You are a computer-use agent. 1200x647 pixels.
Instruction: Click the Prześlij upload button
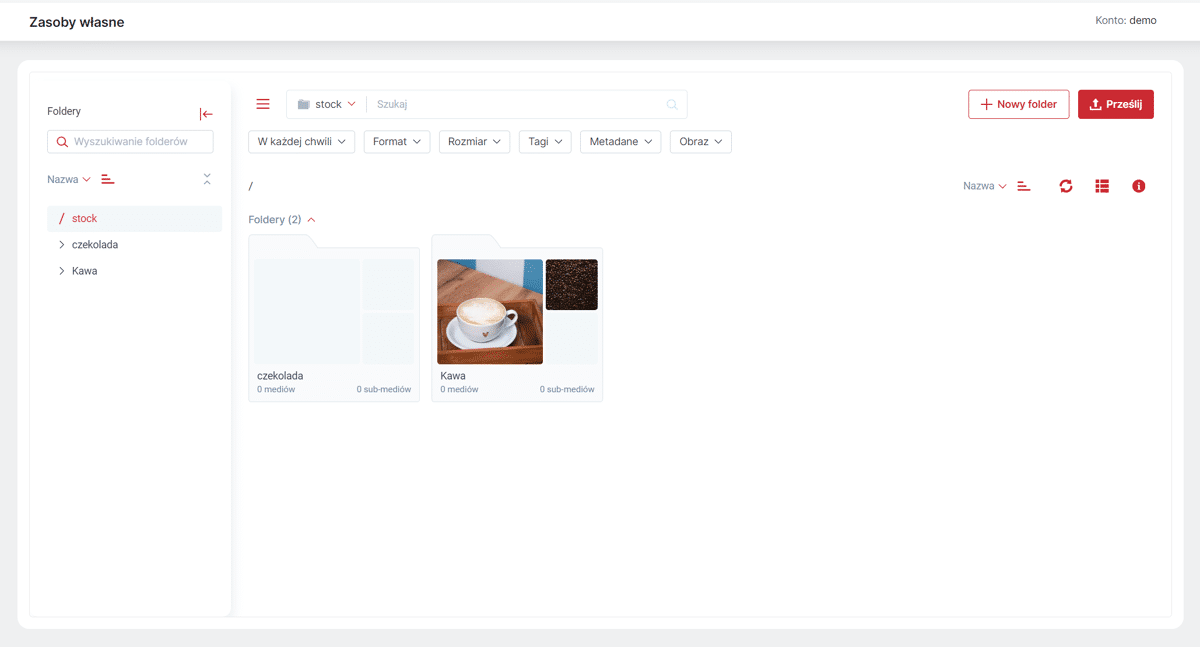[1116, 104]
